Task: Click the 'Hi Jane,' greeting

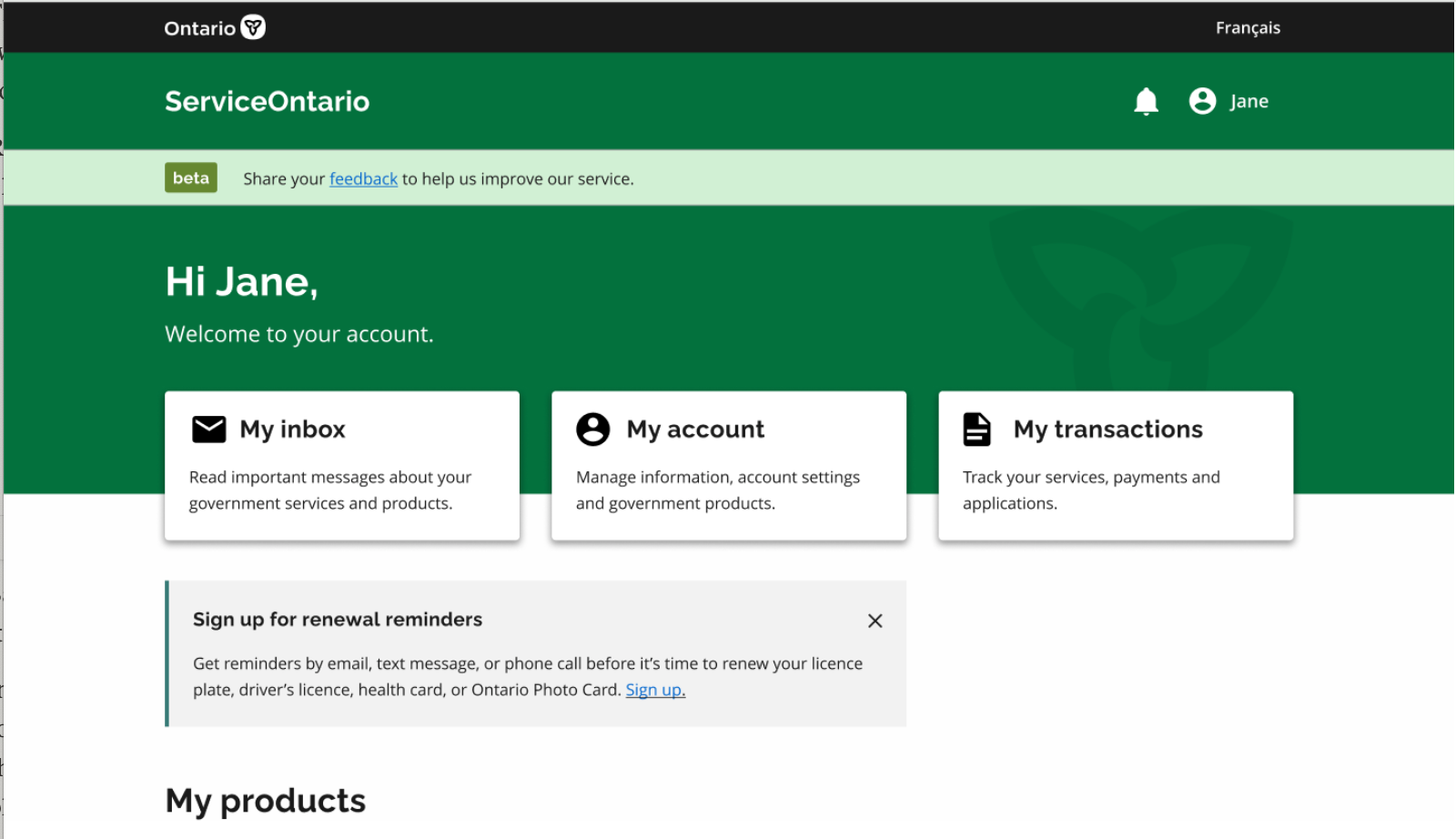Action: (242, 282)
